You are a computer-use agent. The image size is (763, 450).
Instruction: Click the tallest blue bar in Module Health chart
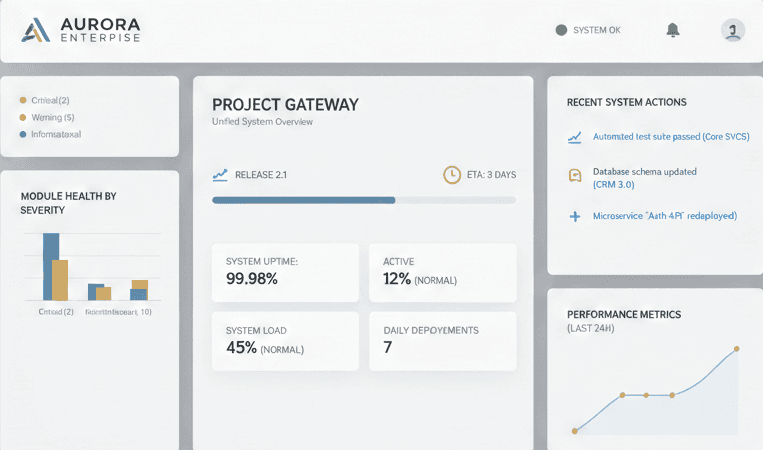[51, 266]
